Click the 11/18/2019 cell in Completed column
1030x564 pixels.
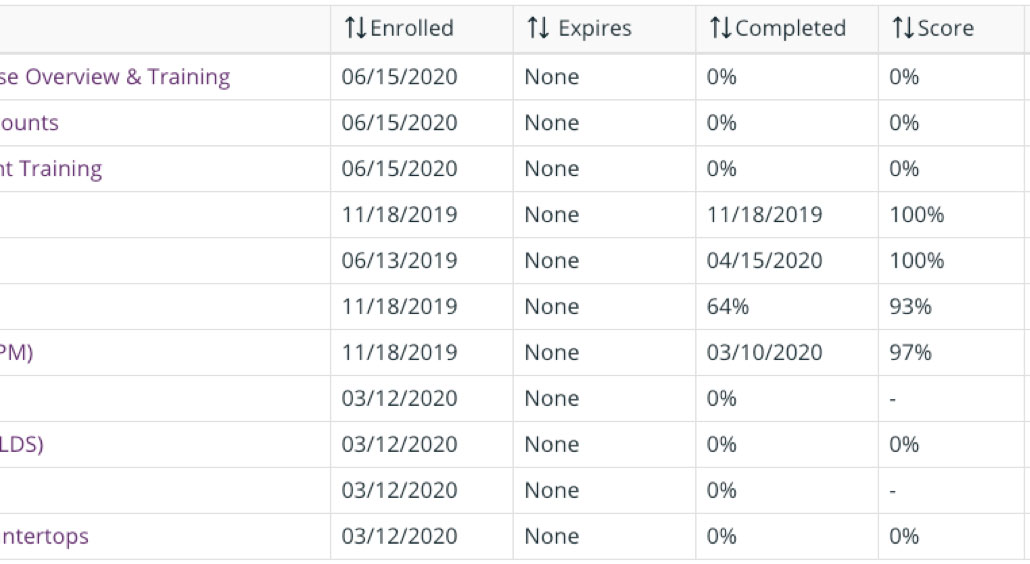pos(764,215)
